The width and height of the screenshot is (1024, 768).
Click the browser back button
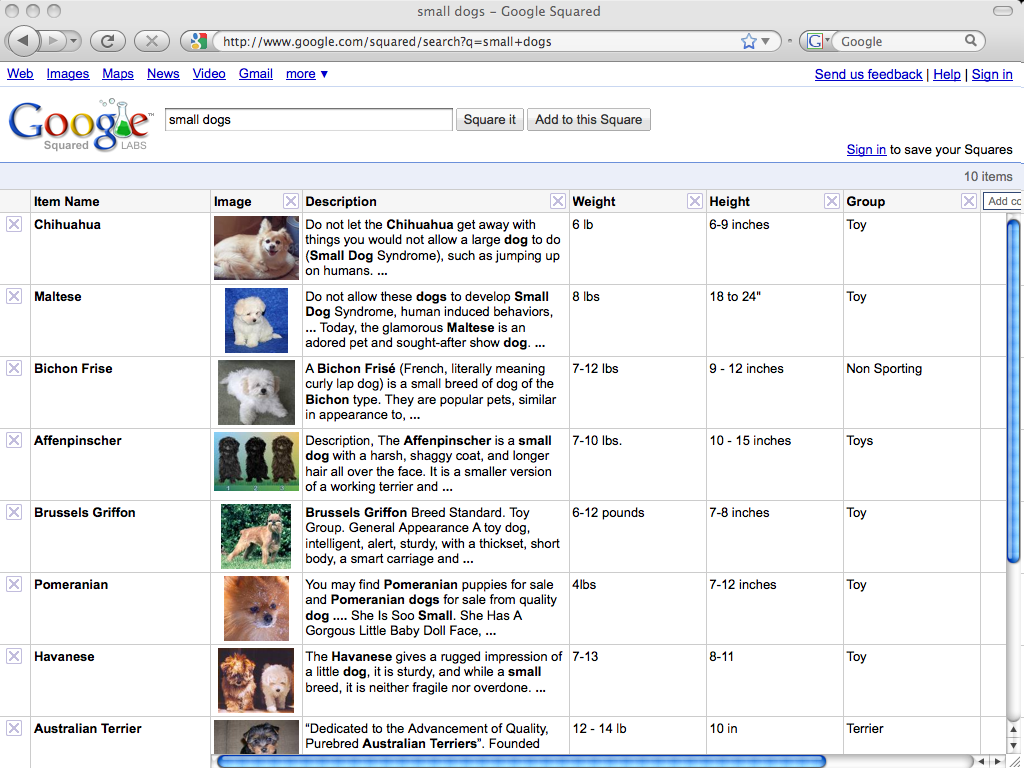tap(24, 41)
